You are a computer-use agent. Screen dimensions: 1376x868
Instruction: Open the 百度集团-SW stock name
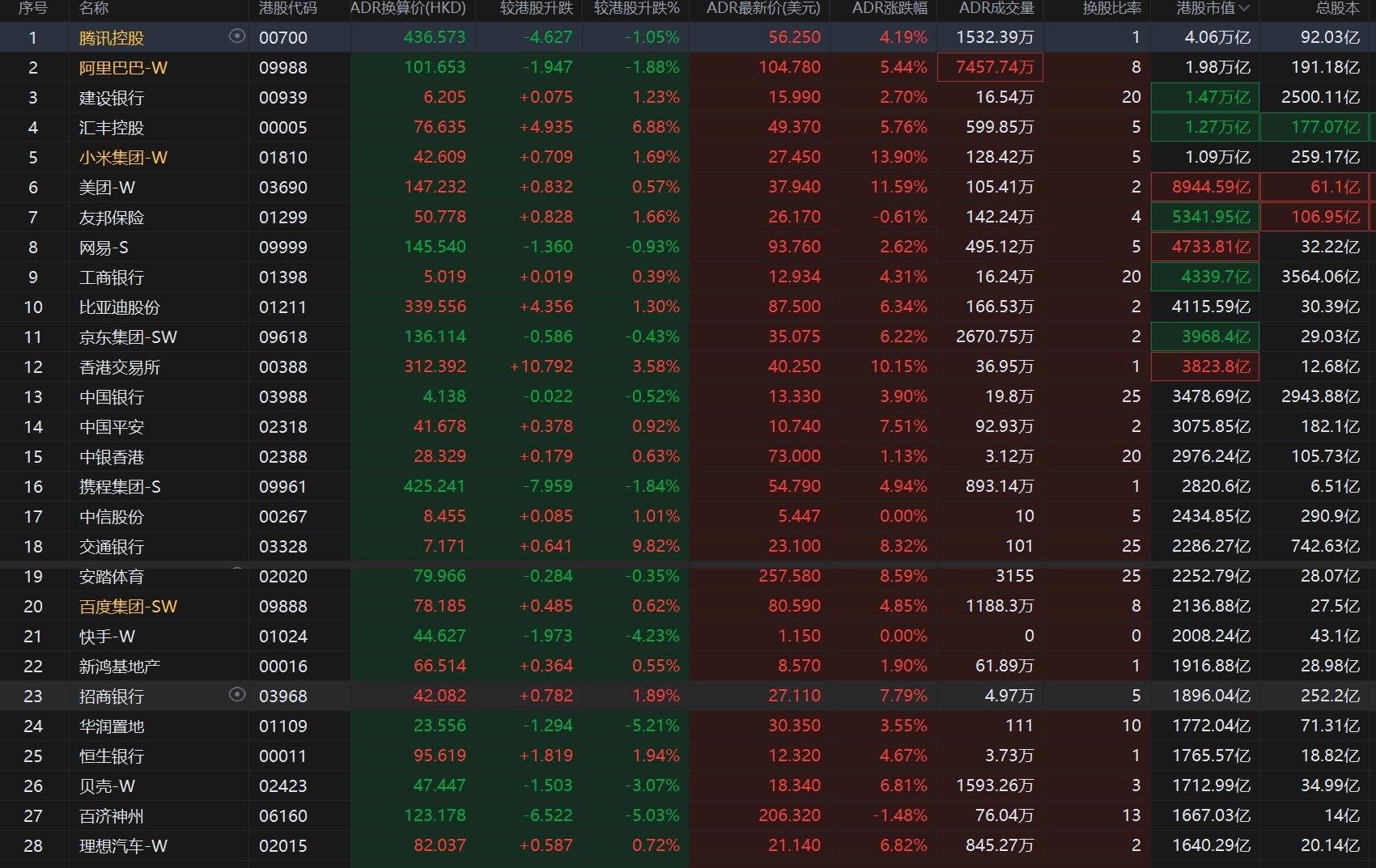[x=128, y=607]
